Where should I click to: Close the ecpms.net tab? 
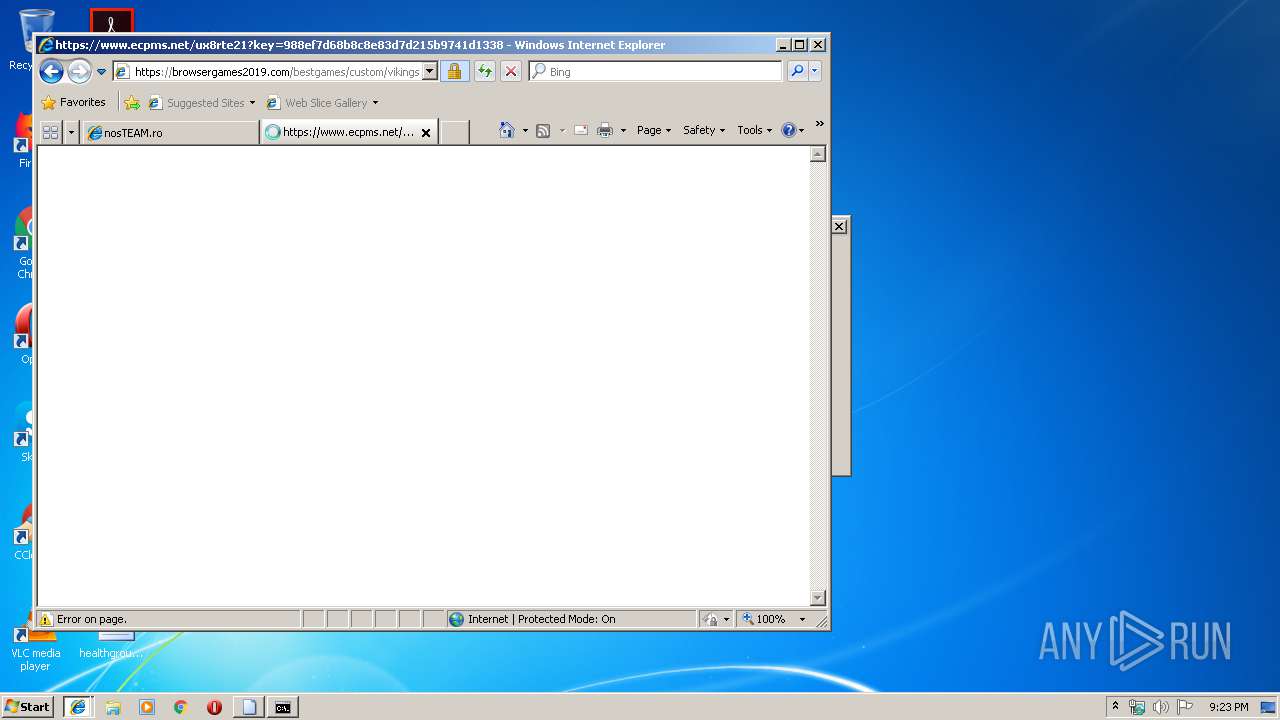tap(426, 132)
